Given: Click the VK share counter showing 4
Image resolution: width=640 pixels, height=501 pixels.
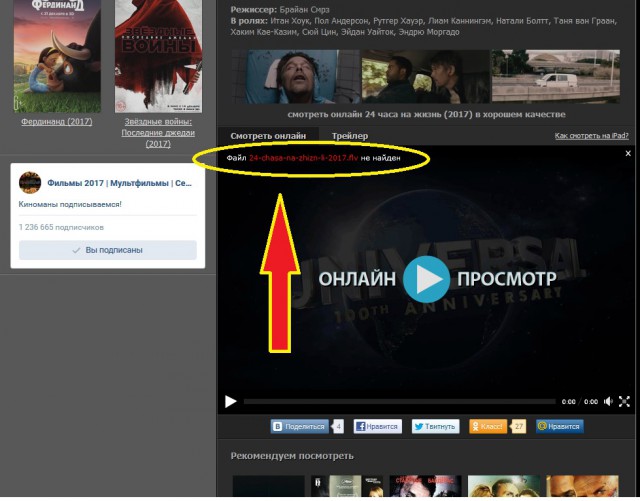Looking at the screenshot, I should click(338, 426).
